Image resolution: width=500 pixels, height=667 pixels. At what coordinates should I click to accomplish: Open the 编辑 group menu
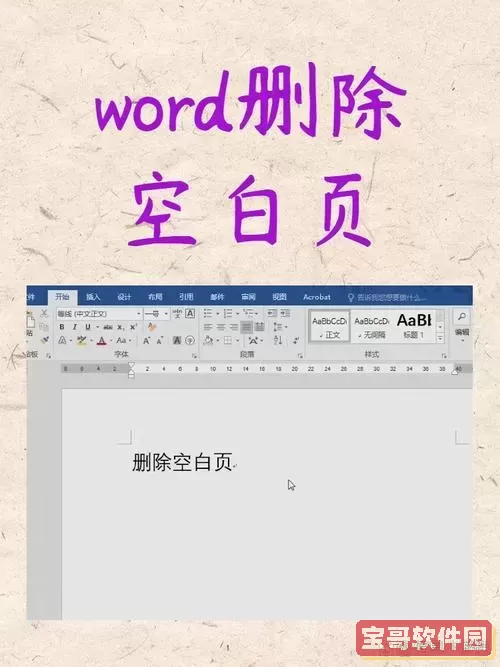(462, 332)
